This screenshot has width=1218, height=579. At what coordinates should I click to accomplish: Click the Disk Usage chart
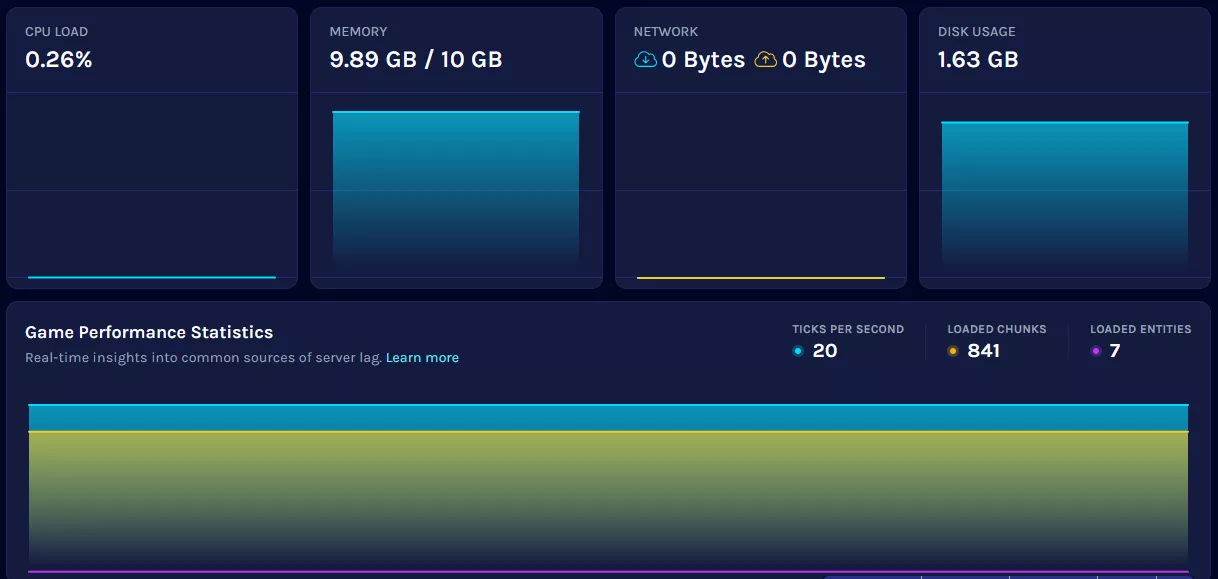(x=1064, y=195)
